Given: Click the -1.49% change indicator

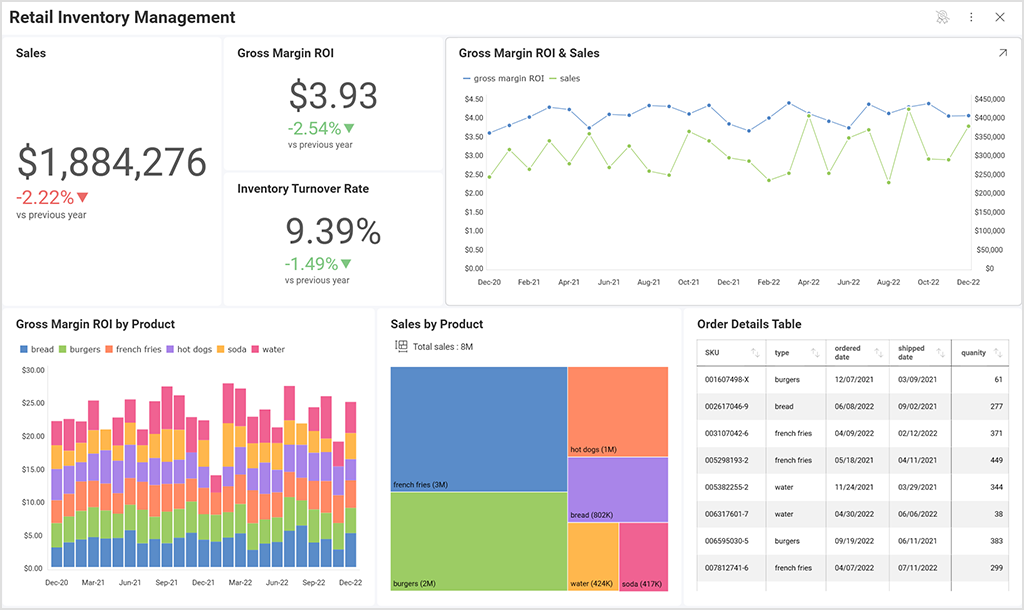Looking at the screenshot, I should pos(317,264).
